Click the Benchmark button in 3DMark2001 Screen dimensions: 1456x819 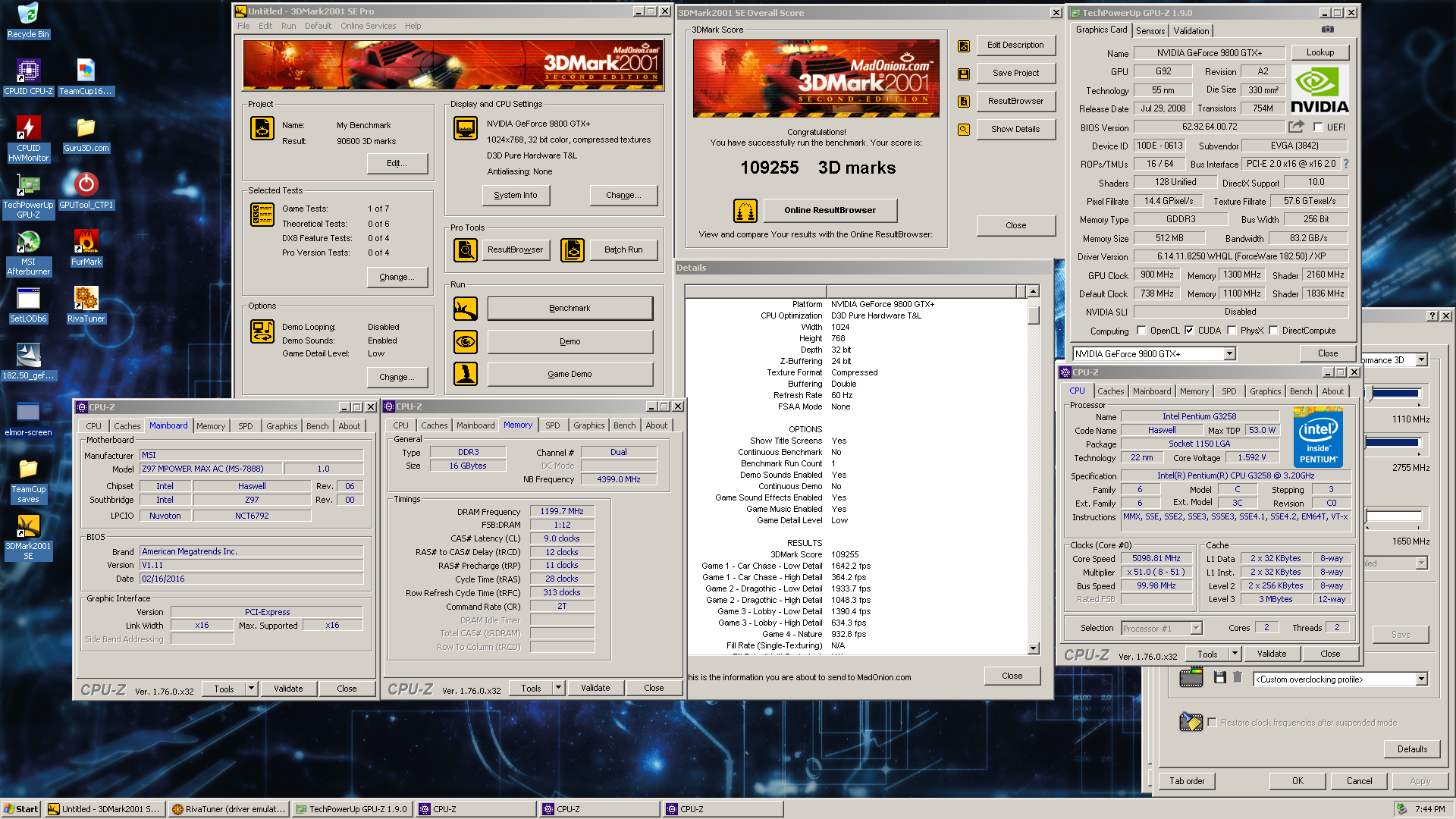point(570,309)
